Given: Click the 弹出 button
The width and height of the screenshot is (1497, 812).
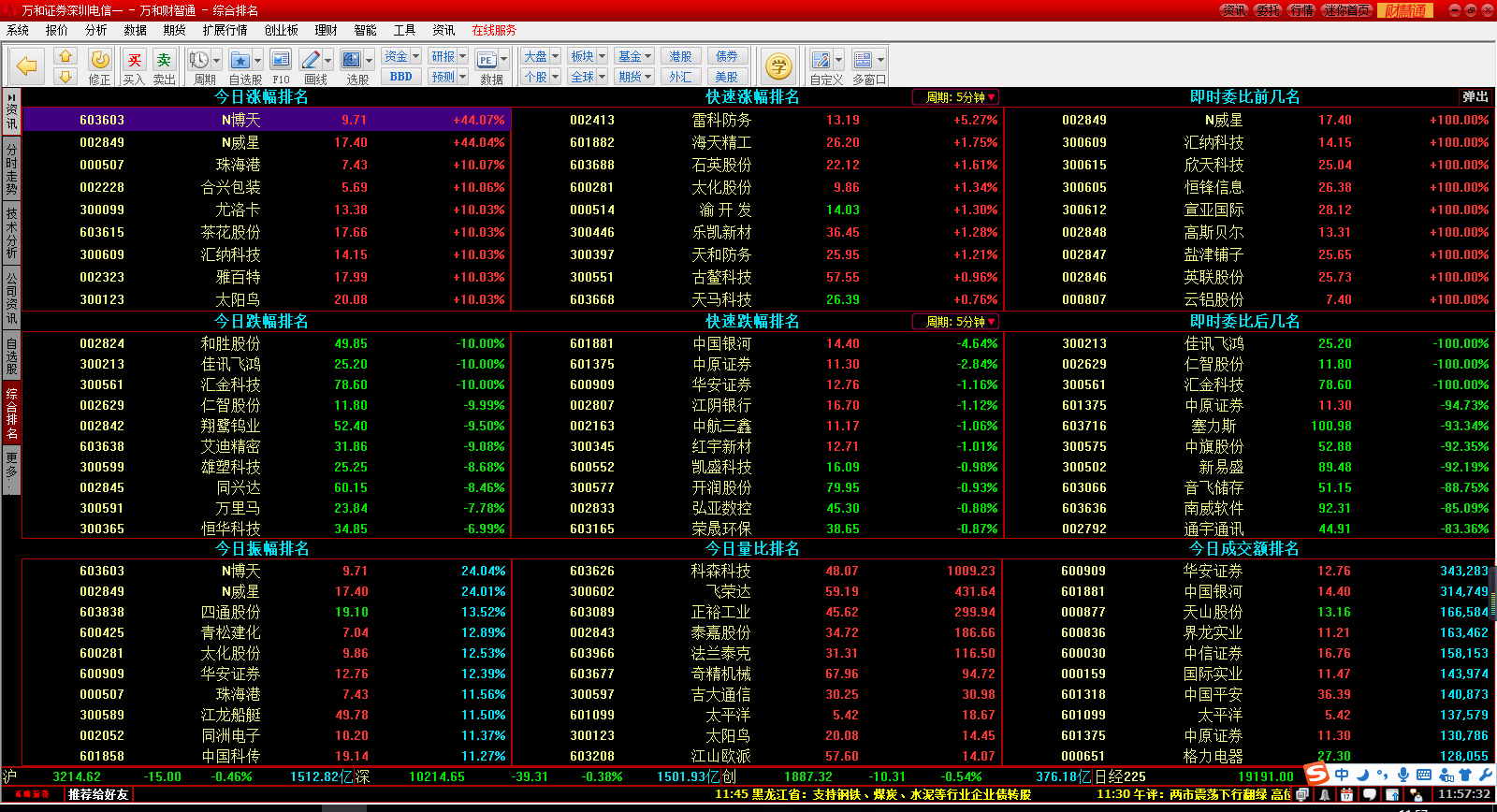Looking at the screenshot, I should [1475, 97].
